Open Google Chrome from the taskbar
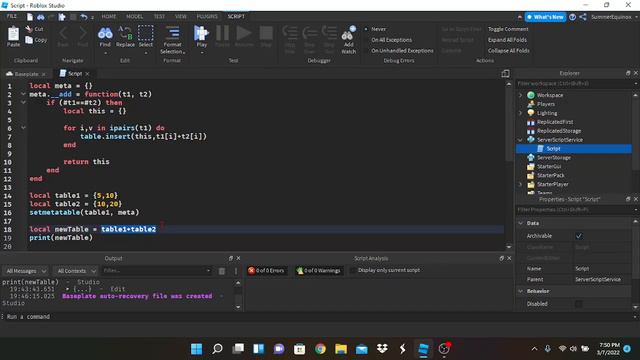This screenshot has width=640, height=360. point(320,349)
